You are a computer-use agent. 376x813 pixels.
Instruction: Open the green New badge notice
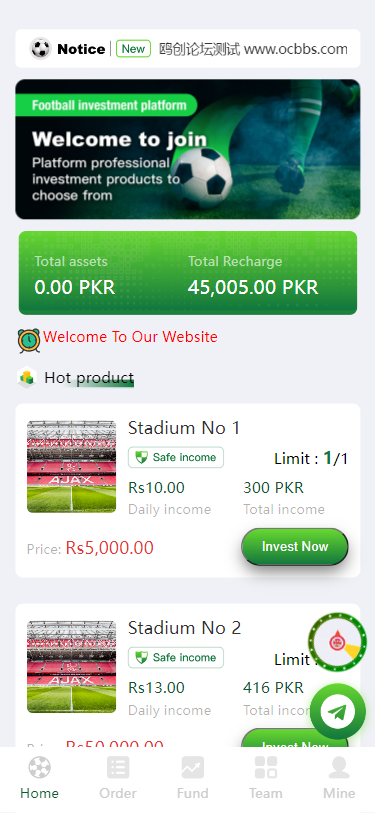(133, 49)
